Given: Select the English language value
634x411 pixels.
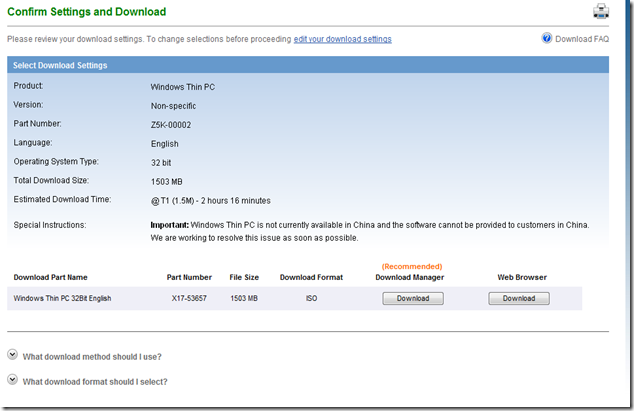Looking at the screenshot, I should click(x=165, y=144).
